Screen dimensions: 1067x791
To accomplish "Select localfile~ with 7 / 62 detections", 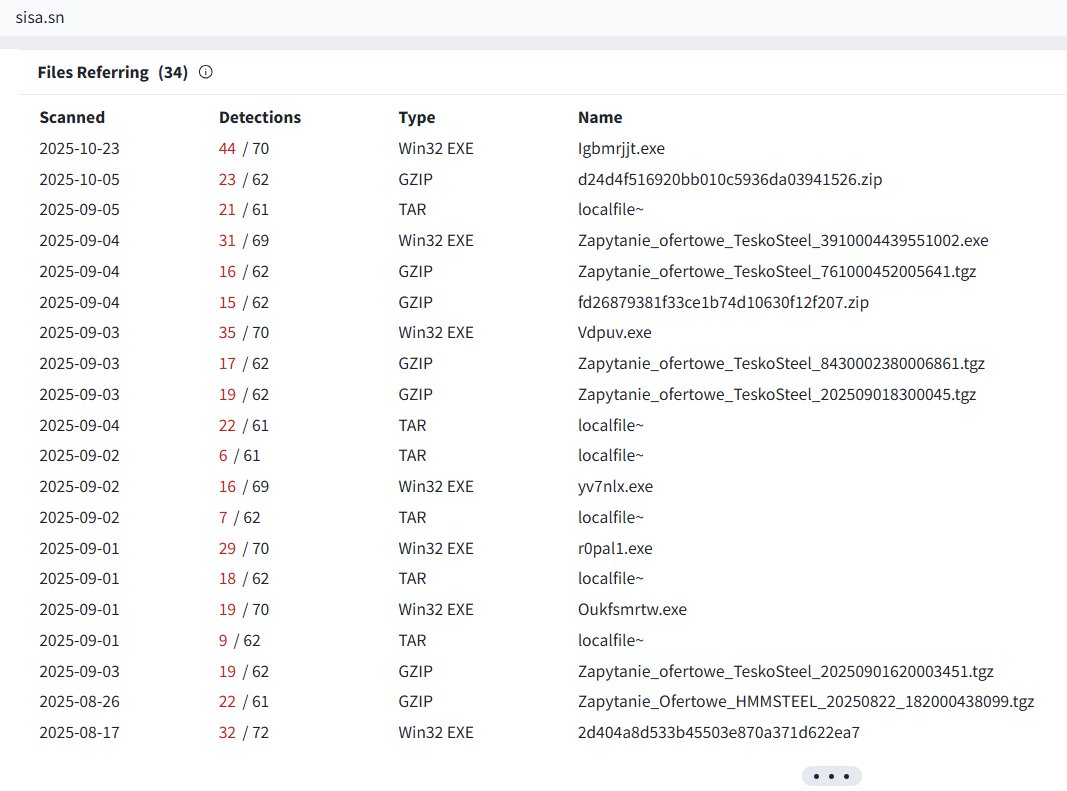I will [610, 517].
